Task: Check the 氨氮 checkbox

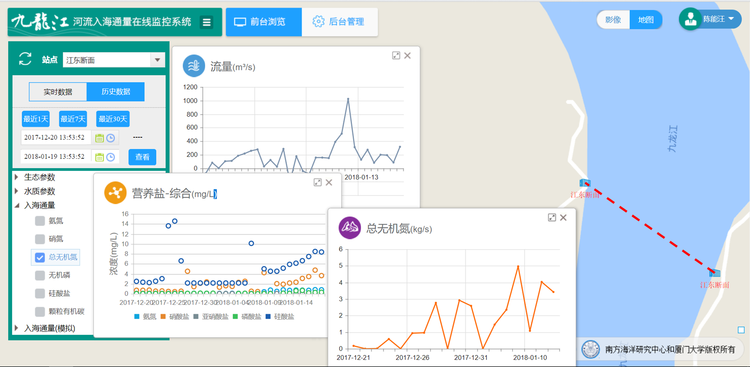Action: (x=40, y=221)
